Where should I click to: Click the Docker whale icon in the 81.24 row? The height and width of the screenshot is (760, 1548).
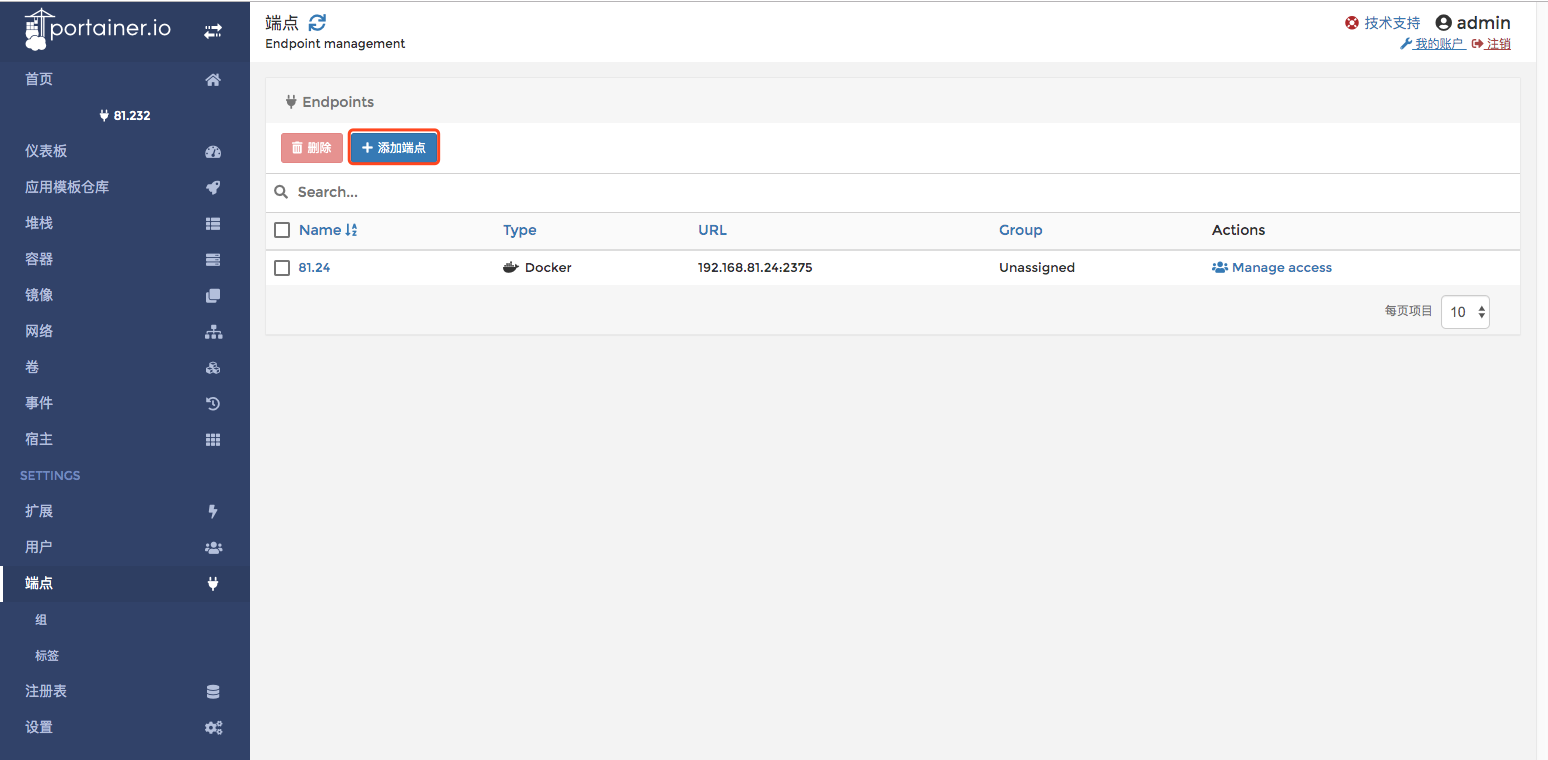pos(511,268)
